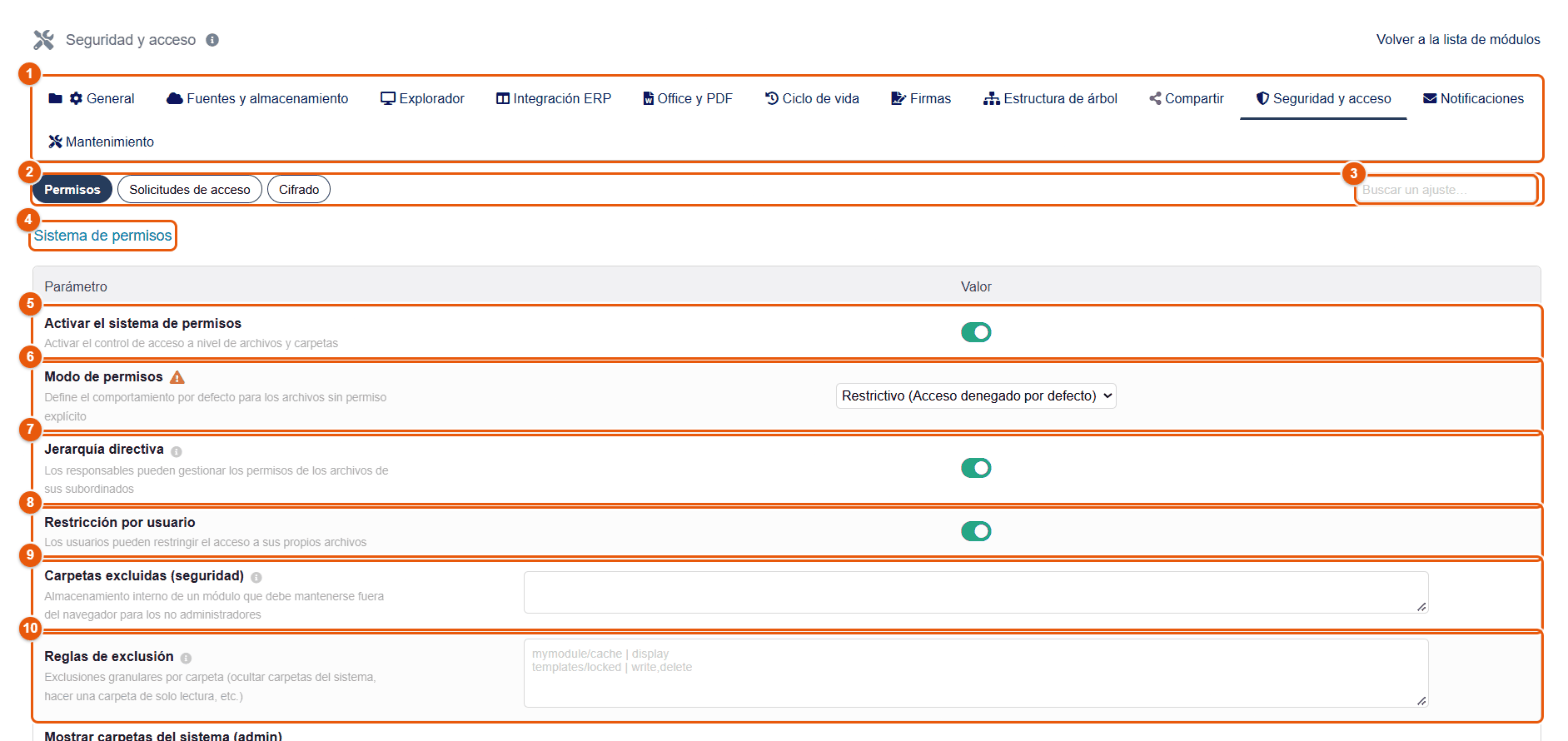Viewport: 1568px width, 741px height.
Task: Click the Parámetro column header
Action: coord(76,287)
